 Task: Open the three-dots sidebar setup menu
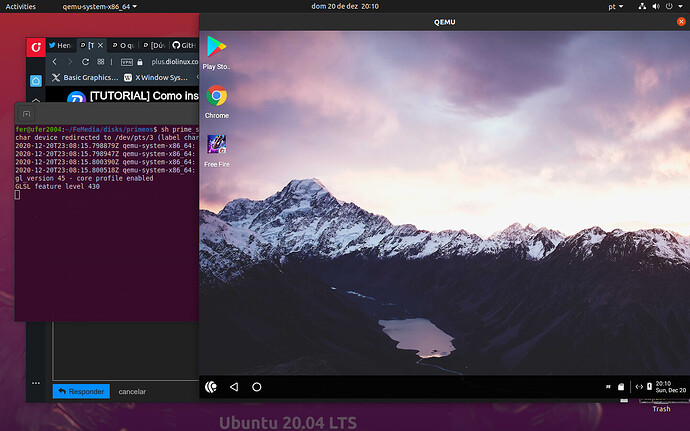(36, 383)
